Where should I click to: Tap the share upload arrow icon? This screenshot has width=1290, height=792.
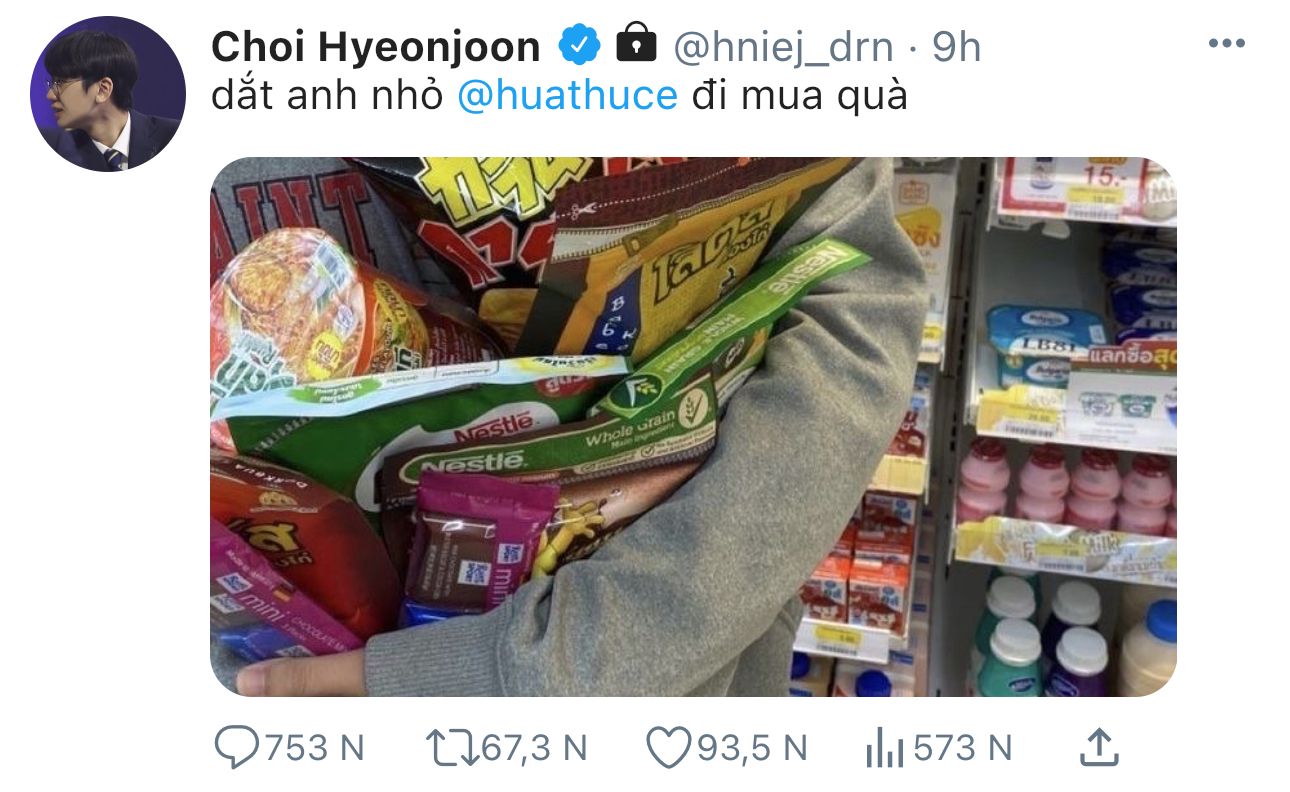coord(1098,746)
